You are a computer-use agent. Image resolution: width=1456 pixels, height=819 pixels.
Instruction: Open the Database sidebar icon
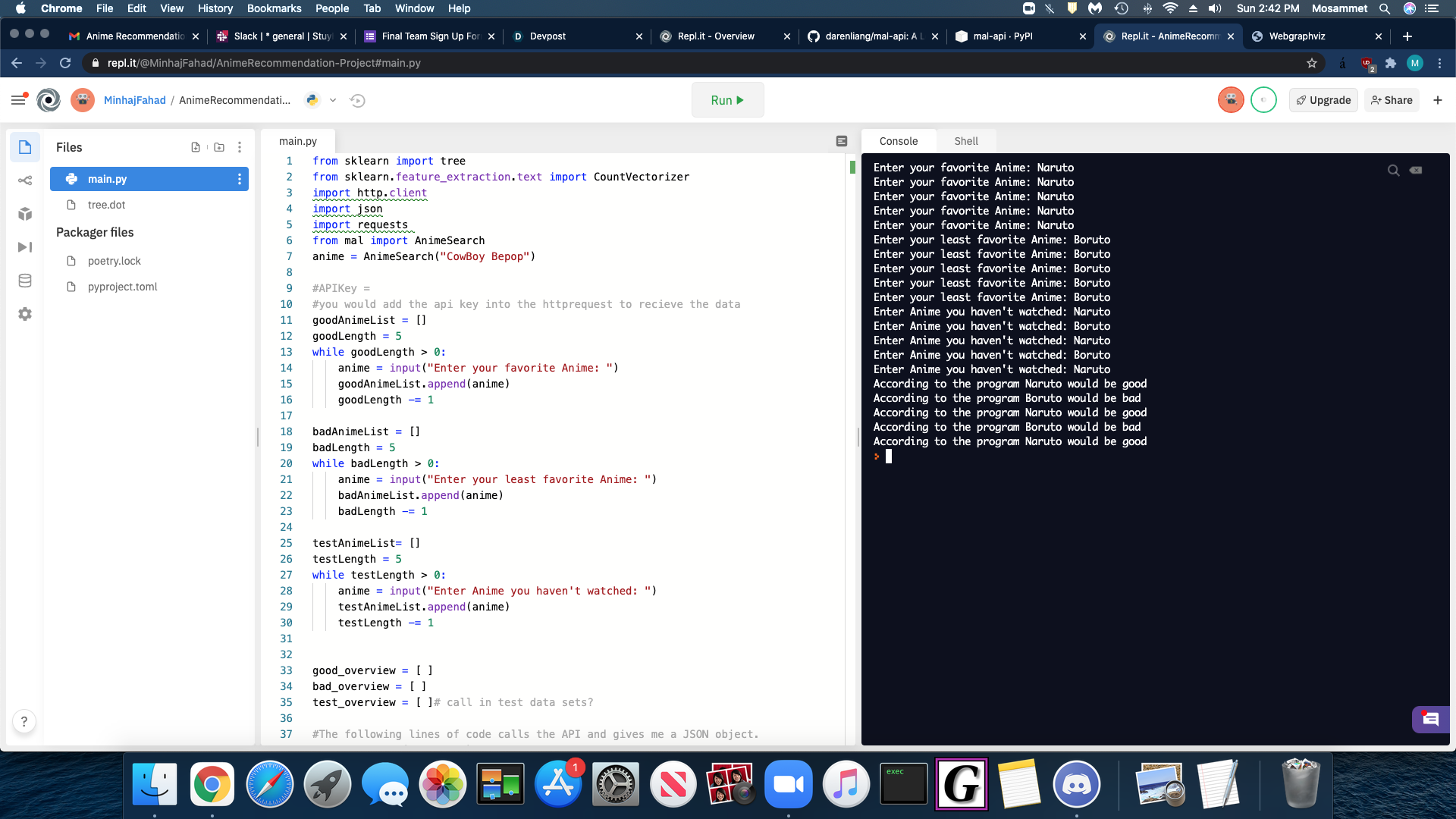25,281
